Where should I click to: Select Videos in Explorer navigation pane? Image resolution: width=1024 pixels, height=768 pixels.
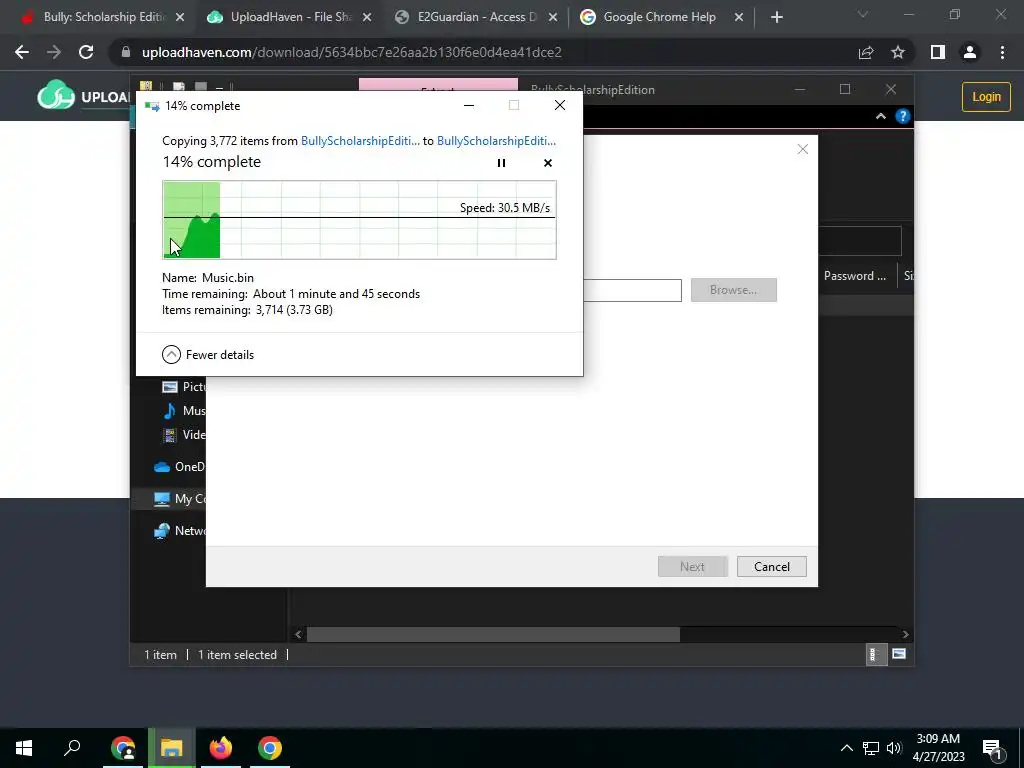[x=183, y=434]
